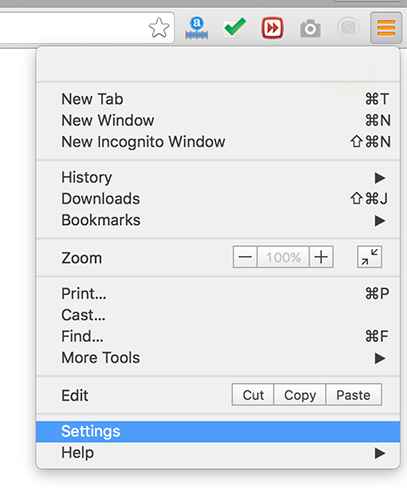The height and width of the screenshot is (500, 407).
Task: Click the Copy button
Action: (x=300, y=395)
